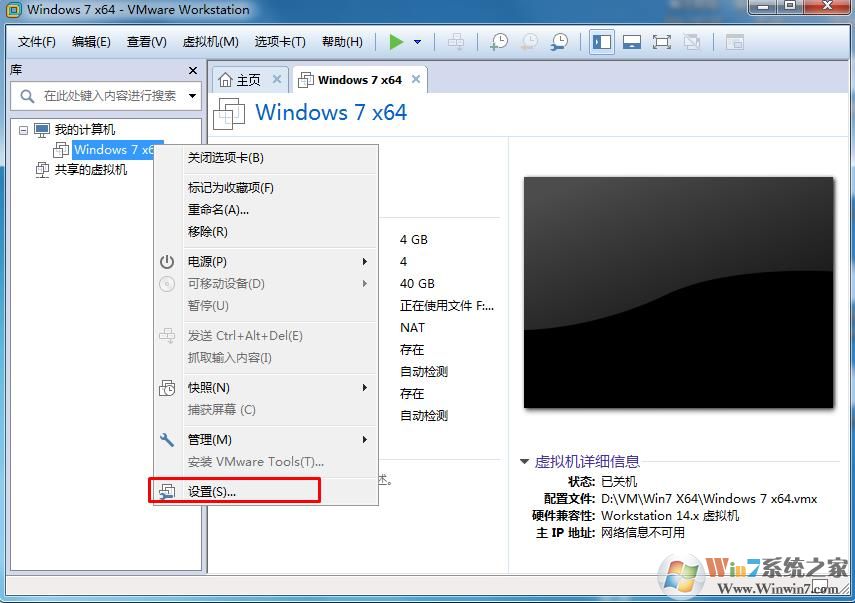Open the 编辑(E) menu
Image resolution: width=855 pixels, height=603 pixels.
(x=91, y=42)
